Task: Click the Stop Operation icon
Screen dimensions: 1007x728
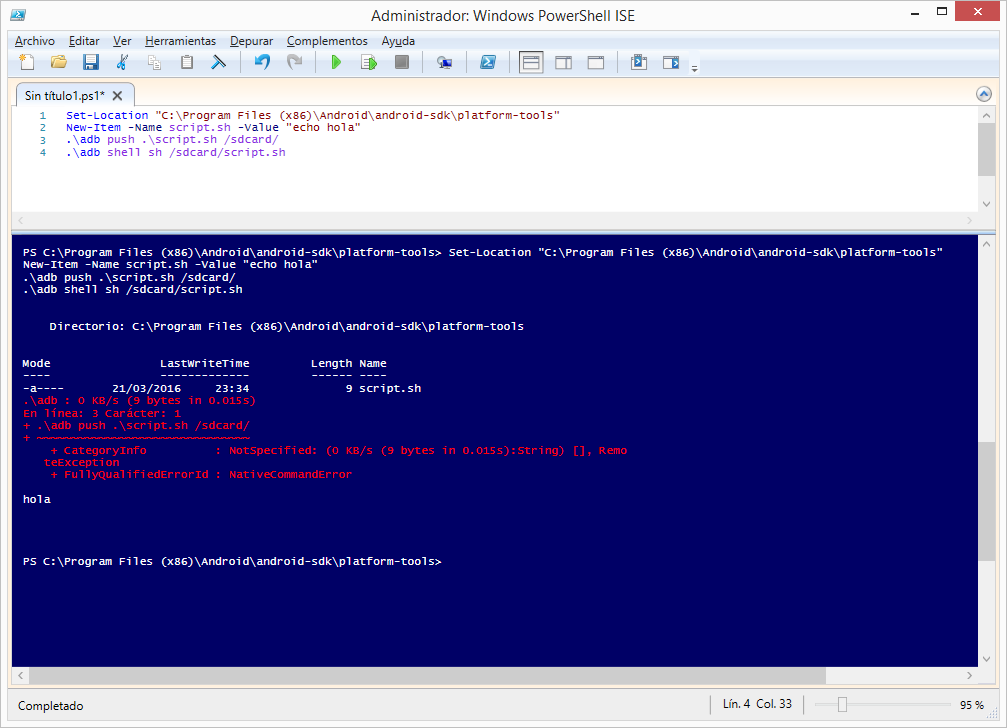Action: pyautogui.click(x=401, y=61)
